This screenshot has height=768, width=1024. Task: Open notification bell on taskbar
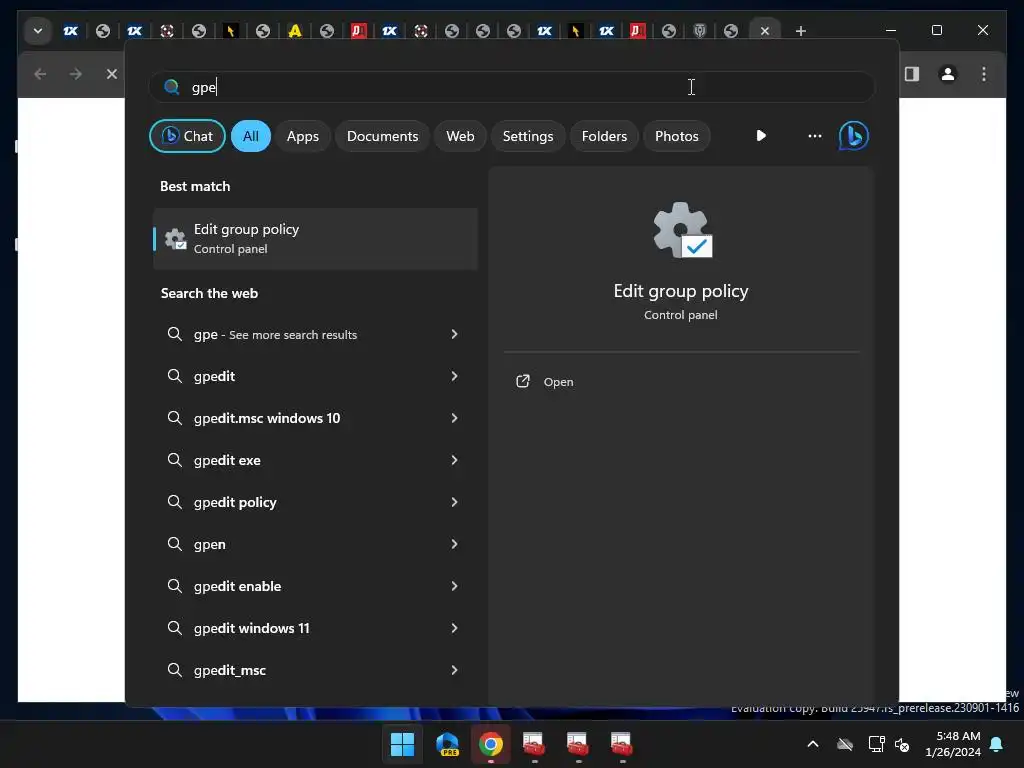[x=997, y=744]
